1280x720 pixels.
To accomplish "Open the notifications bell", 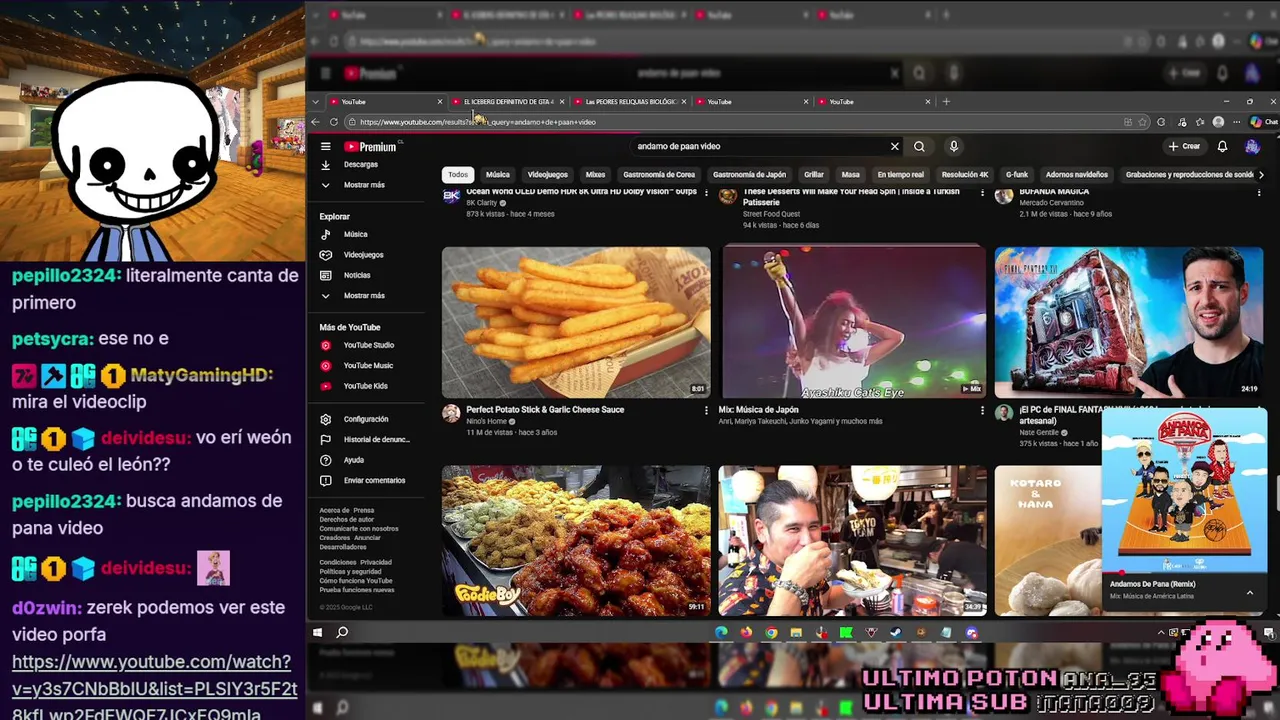I will (1222, 146).
